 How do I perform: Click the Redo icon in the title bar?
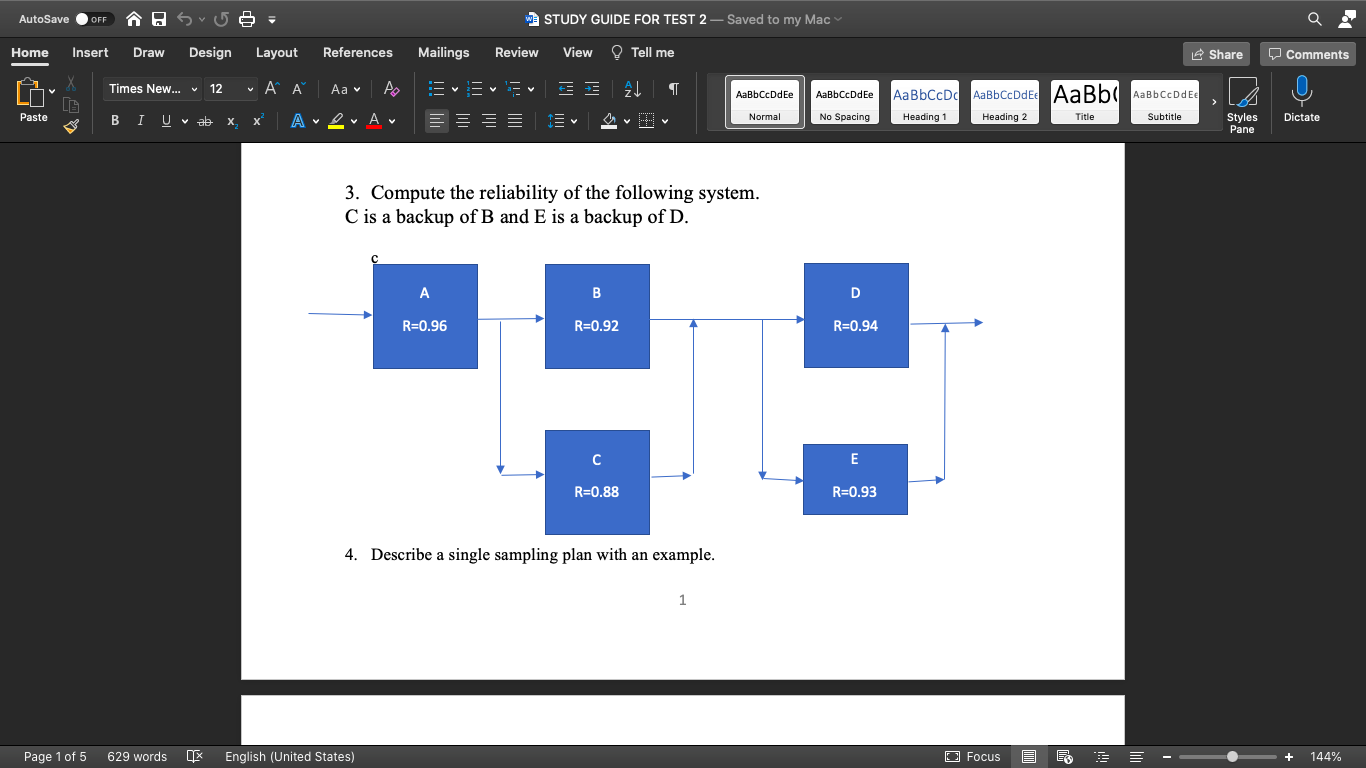pos(221,19)
